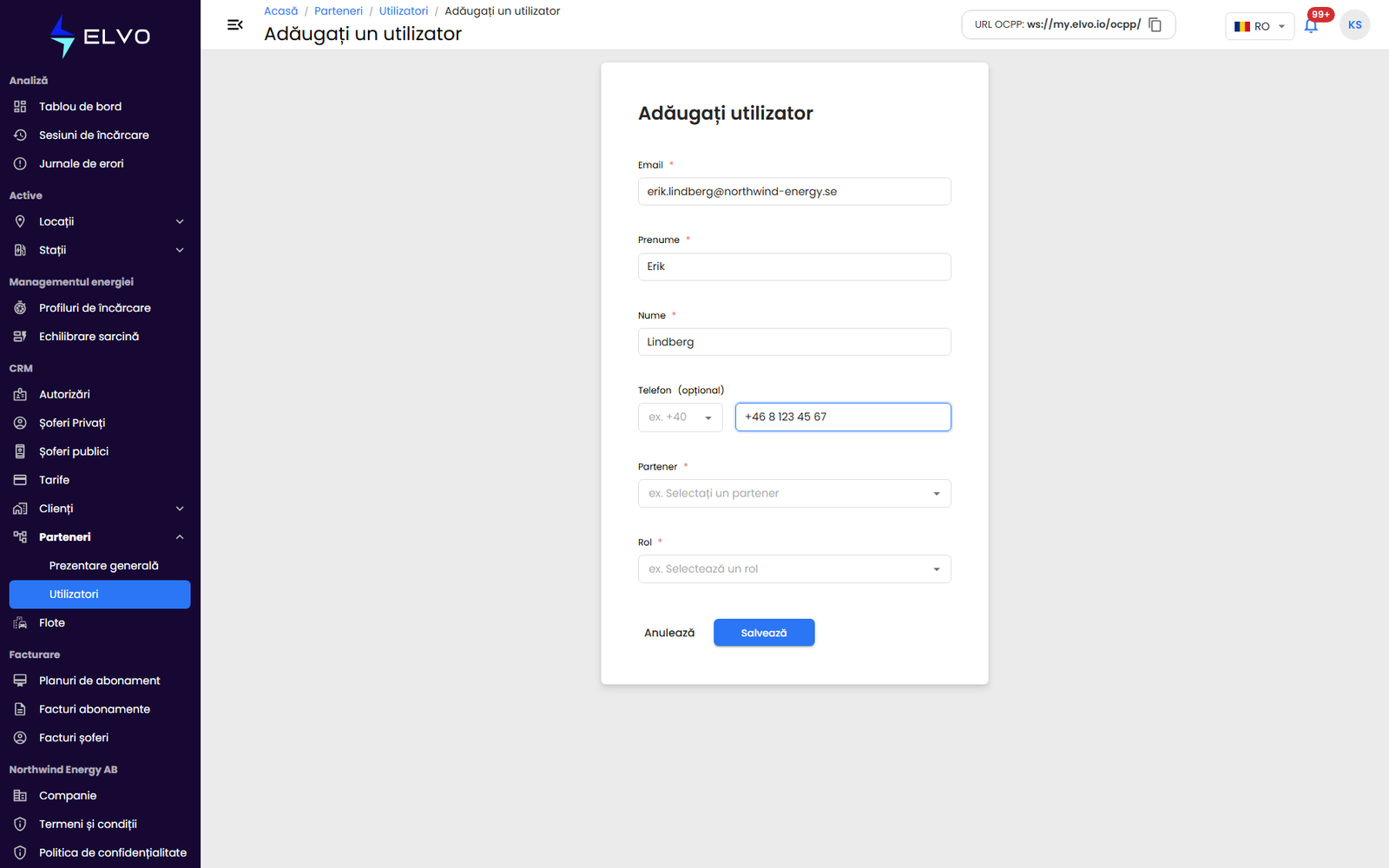Image resolution: width=1389 pixels, height=868 pixels.
Task: Click the ELVO logo
Action: [100, 36]
